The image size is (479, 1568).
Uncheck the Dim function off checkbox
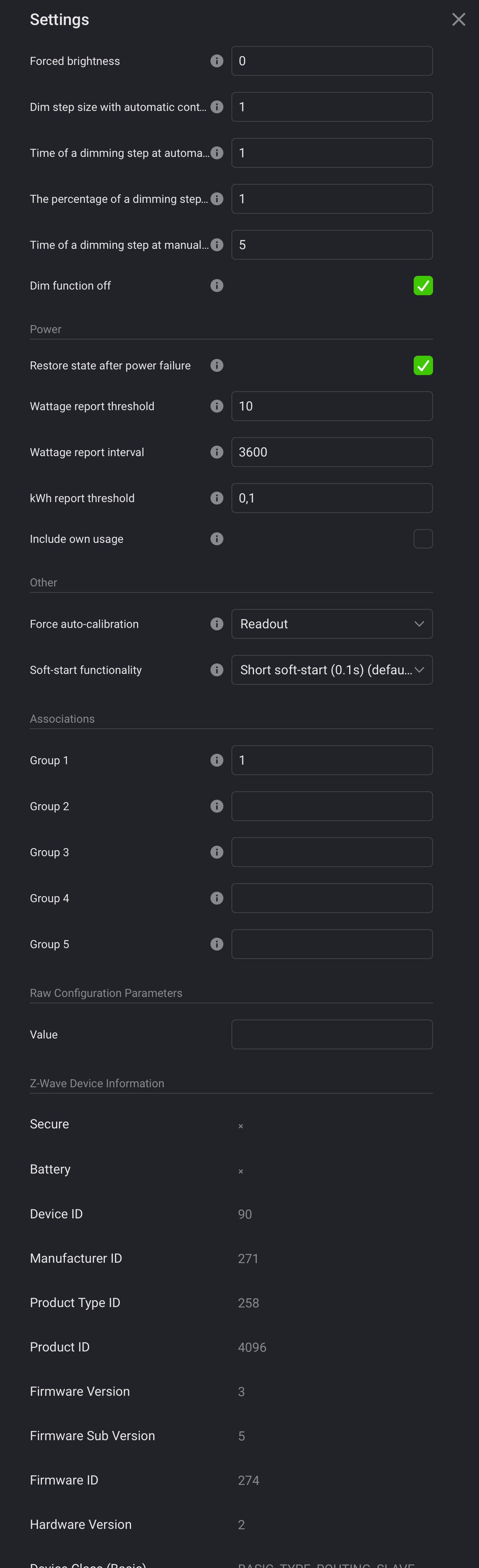[x=423, y=286]
